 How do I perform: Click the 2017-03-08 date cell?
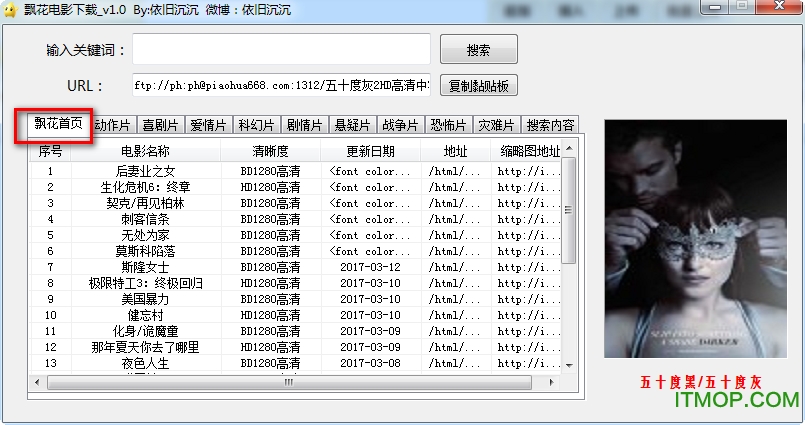coord(370,363)
